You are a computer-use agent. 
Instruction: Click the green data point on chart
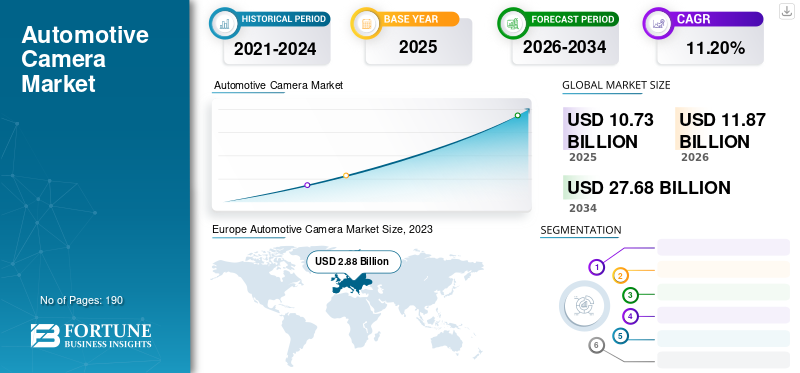[517, 115]
